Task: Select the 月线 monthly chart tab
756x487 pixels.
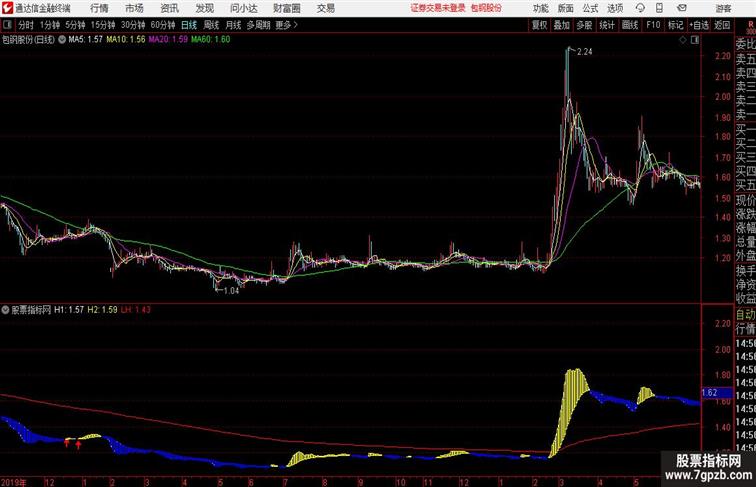Action: click(233, 25)
